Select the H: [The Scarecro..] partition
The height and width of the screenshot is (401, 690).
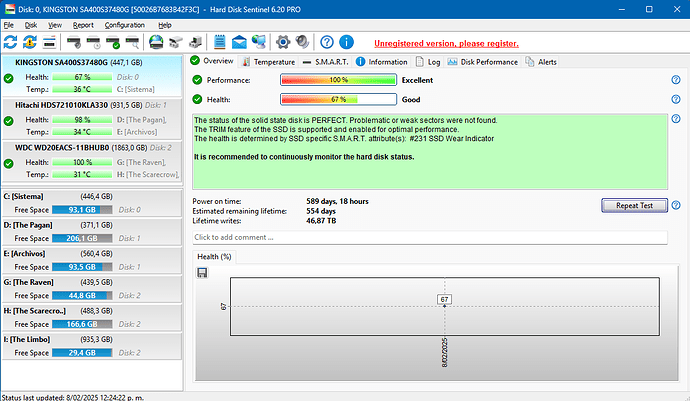[x=92, y=317]
